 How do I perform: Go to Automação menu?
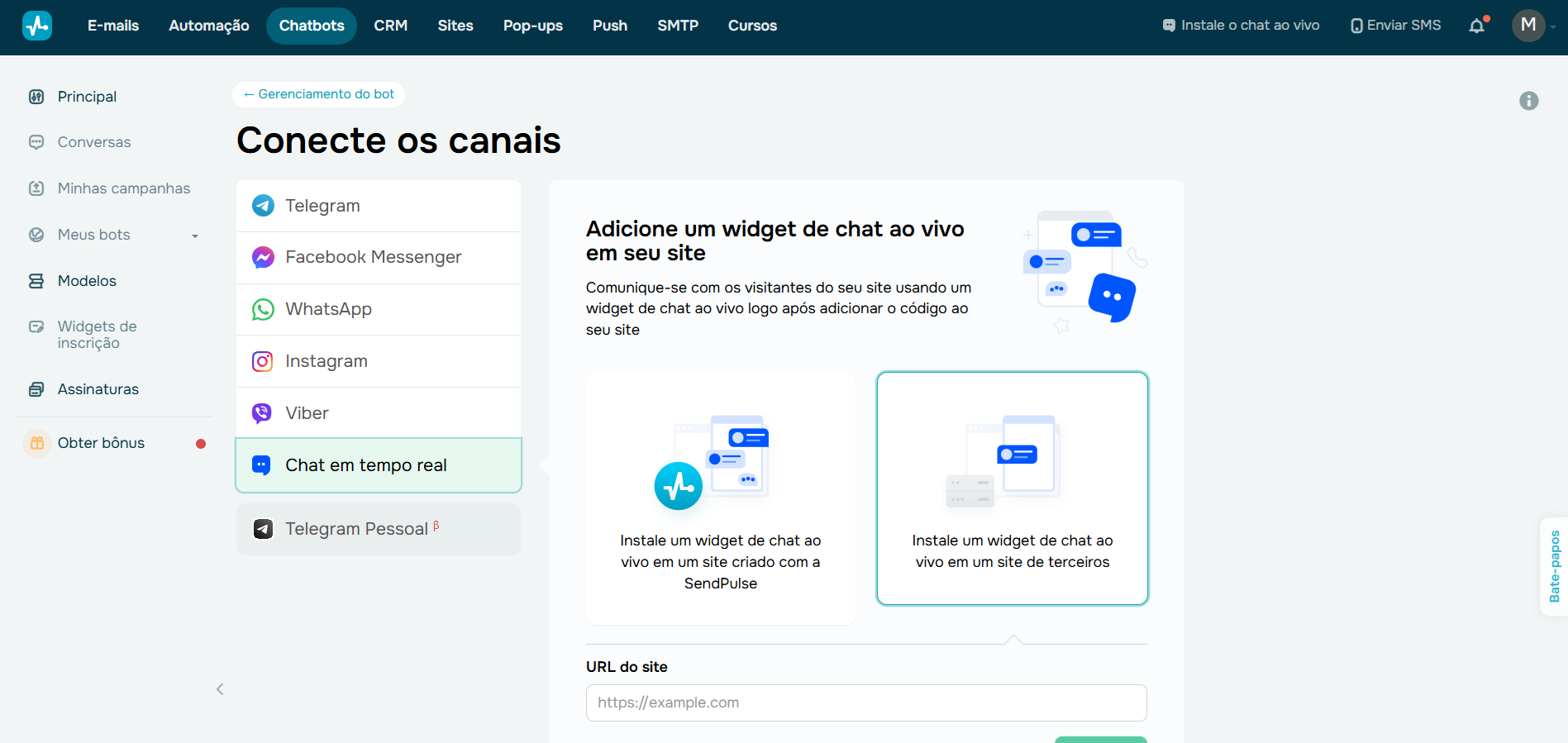209,26
